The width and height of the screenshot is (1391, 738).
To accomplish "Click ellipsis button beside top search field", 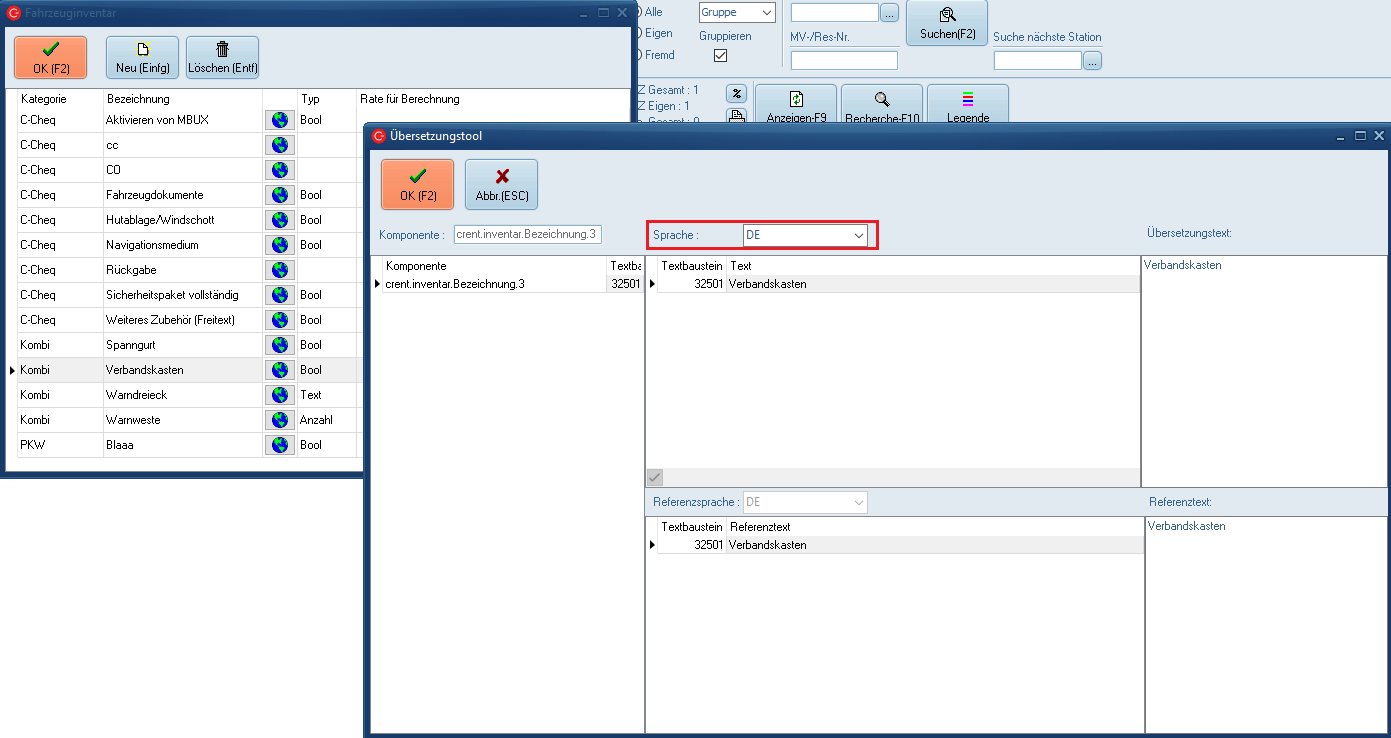I will click(x=890, y=13).
